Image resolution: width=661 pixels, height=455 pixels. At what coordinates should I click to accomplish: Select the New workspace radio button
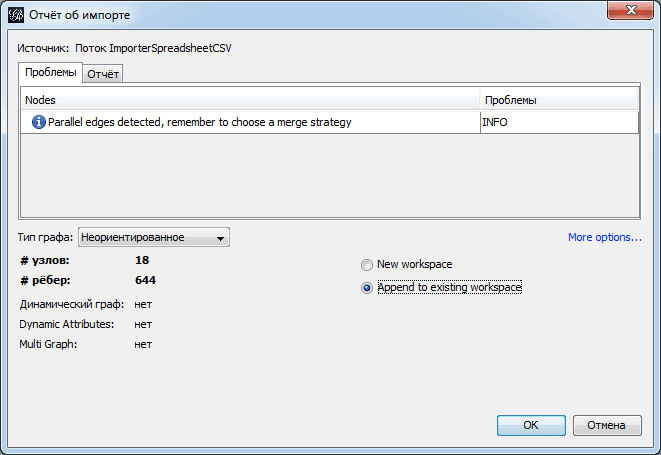367,265
